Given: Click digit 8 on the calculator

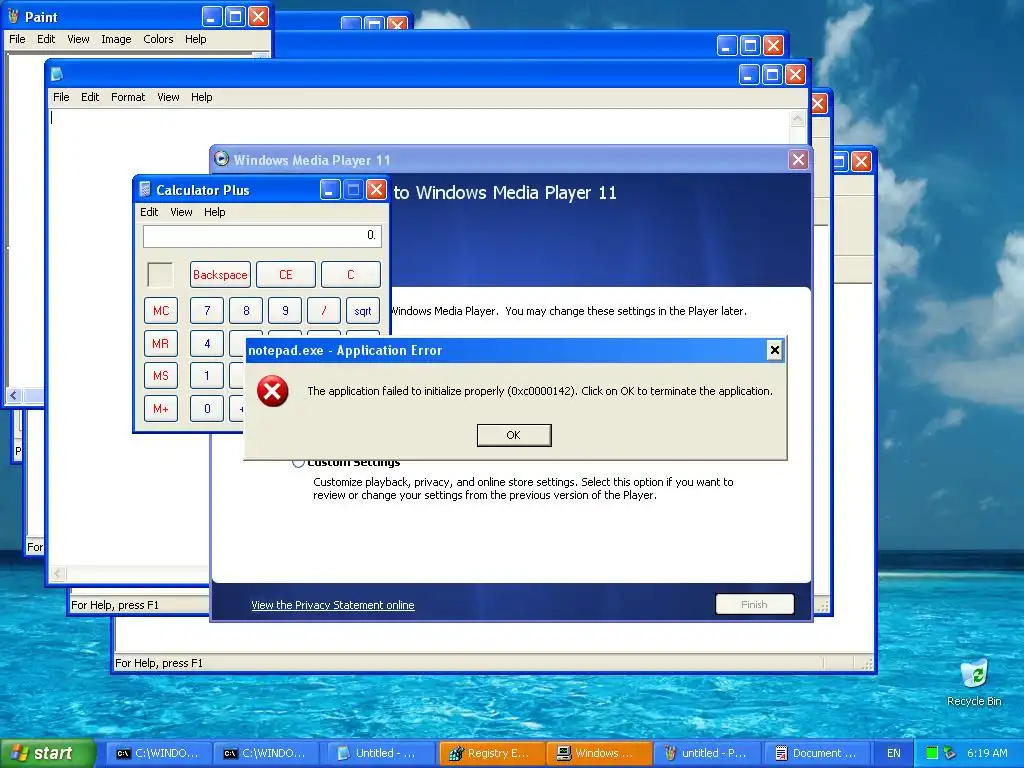Looking at the screenshot, I should [x=246, y=311].
